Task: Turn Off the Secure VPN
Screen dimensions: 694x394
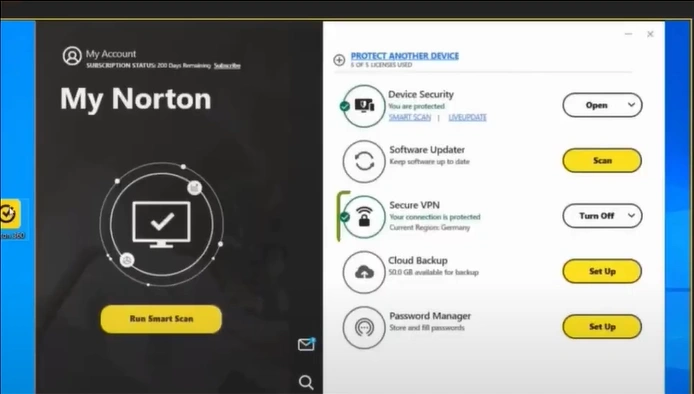Action: (x=596, y=216)
